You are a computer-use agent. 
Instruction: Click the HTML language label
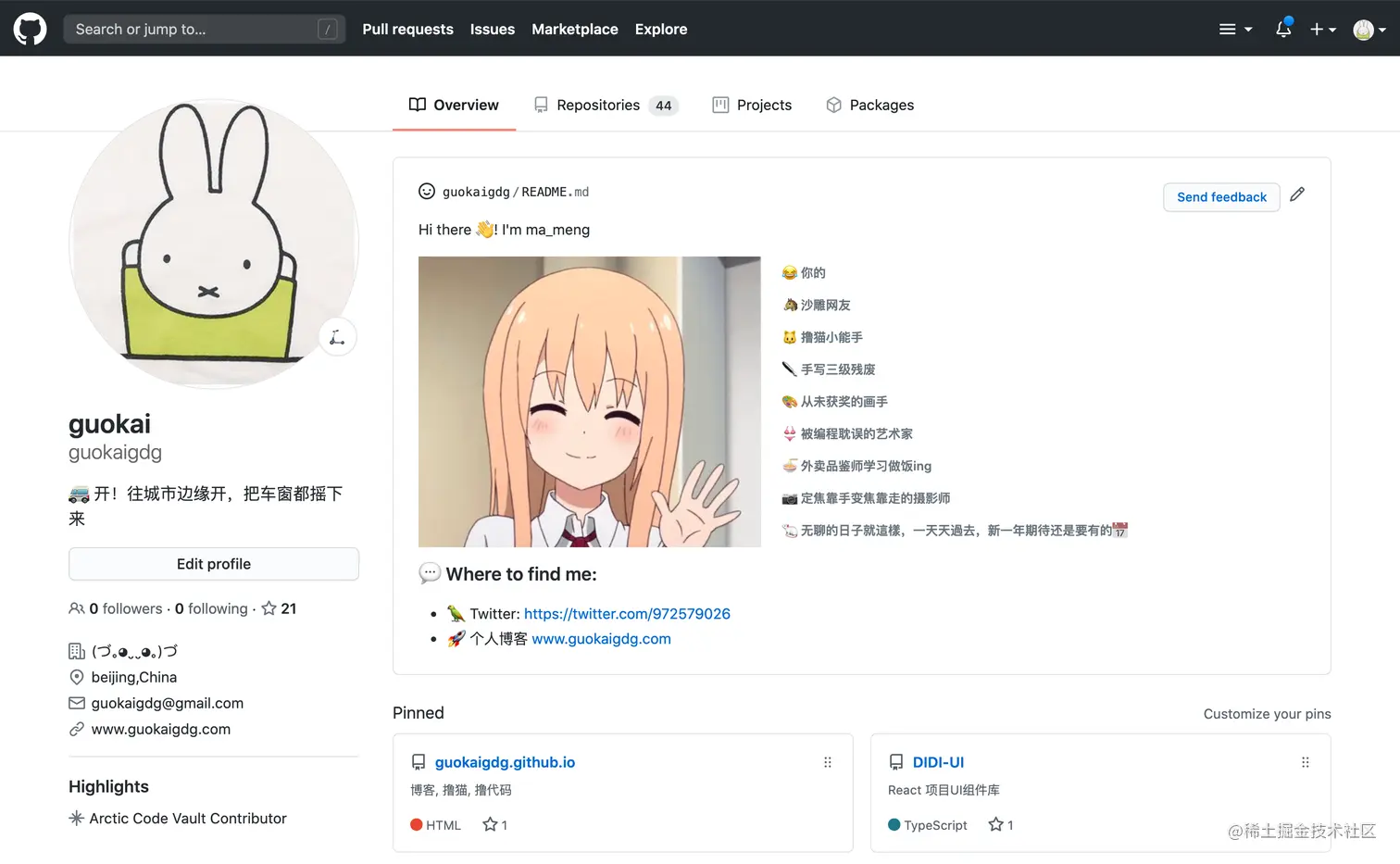click(444, 825)
